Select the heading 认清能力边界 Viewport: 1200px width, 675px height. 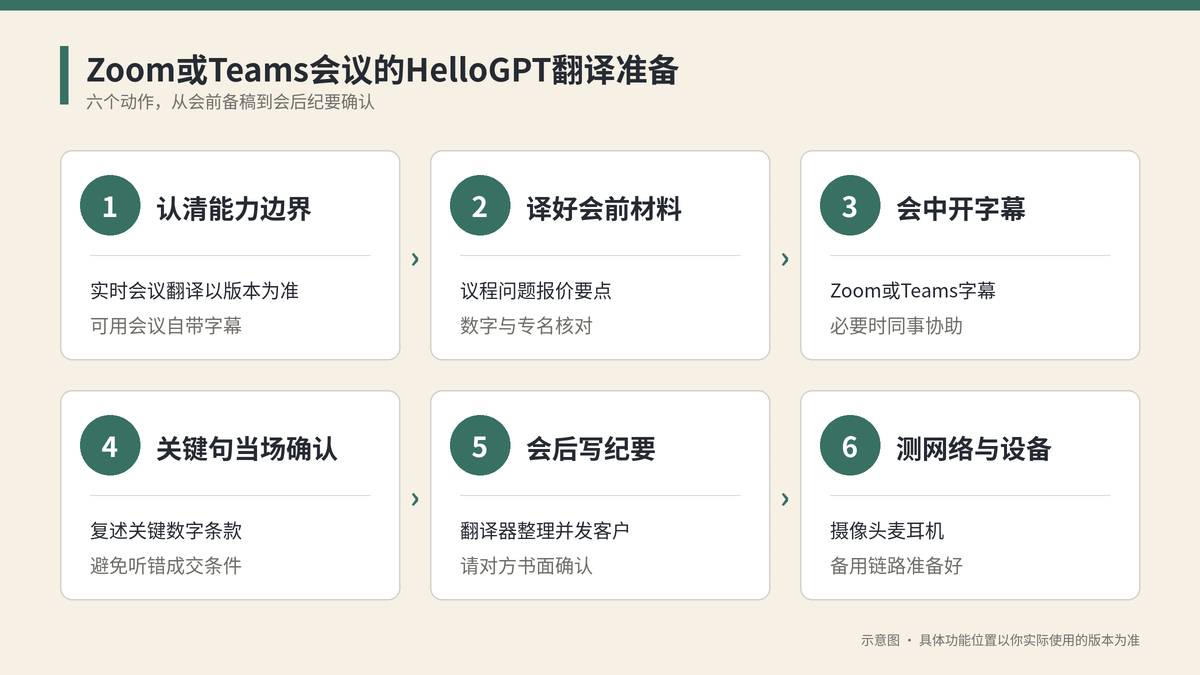pos(234,208)
